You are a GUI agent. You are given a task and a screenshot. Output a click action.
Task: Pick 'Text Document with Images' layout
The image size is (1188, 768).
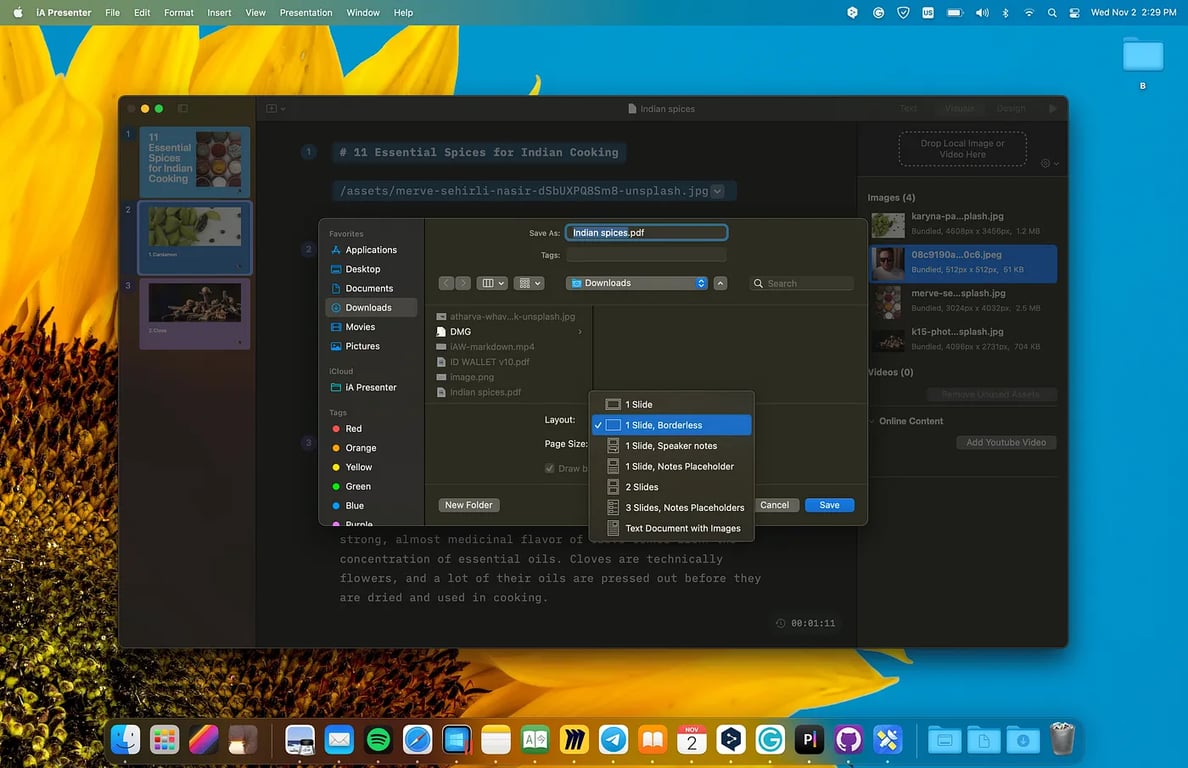[682, 528]
